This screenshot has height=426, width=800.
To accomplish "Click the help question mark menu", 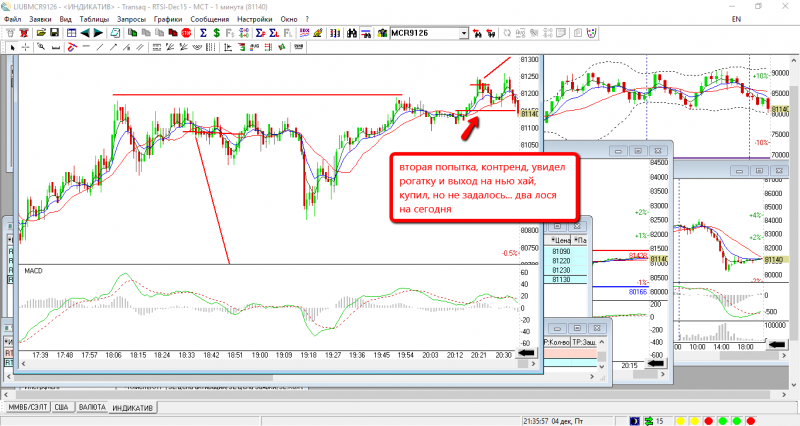I will click(307, 19).
